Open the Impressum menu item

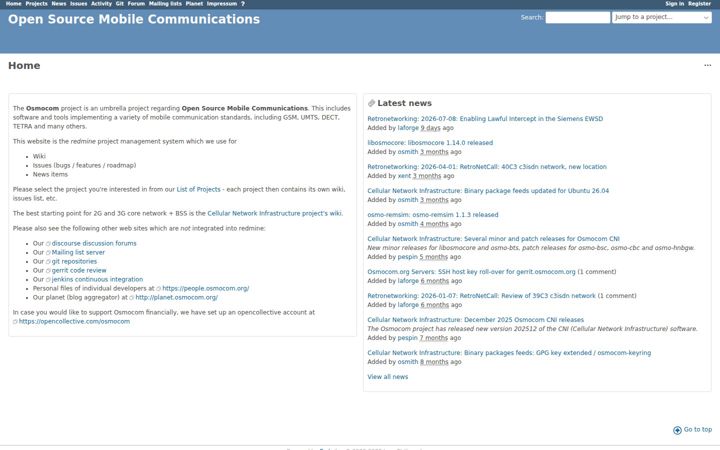point(222,4)
